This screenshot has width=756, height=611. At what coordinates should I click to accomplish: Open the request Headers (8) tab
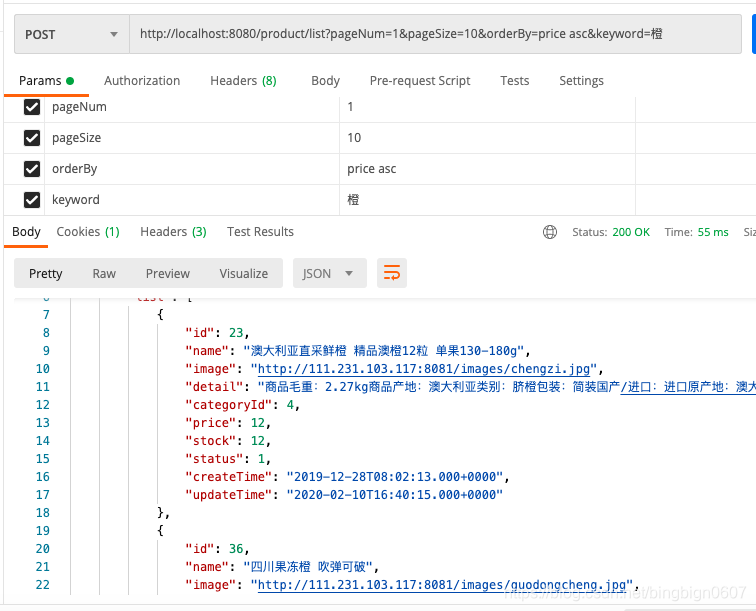click(x=243, y=81)
